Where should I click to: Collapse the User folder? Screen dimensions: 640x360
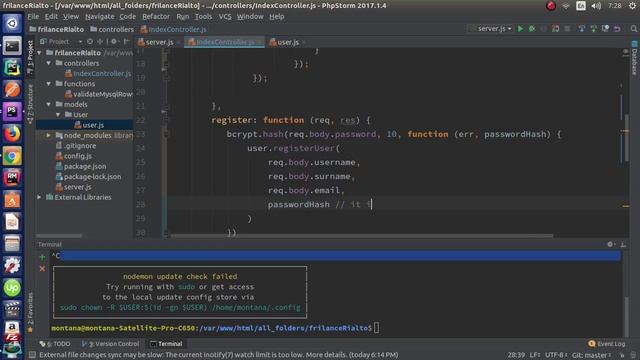[58, 115]
